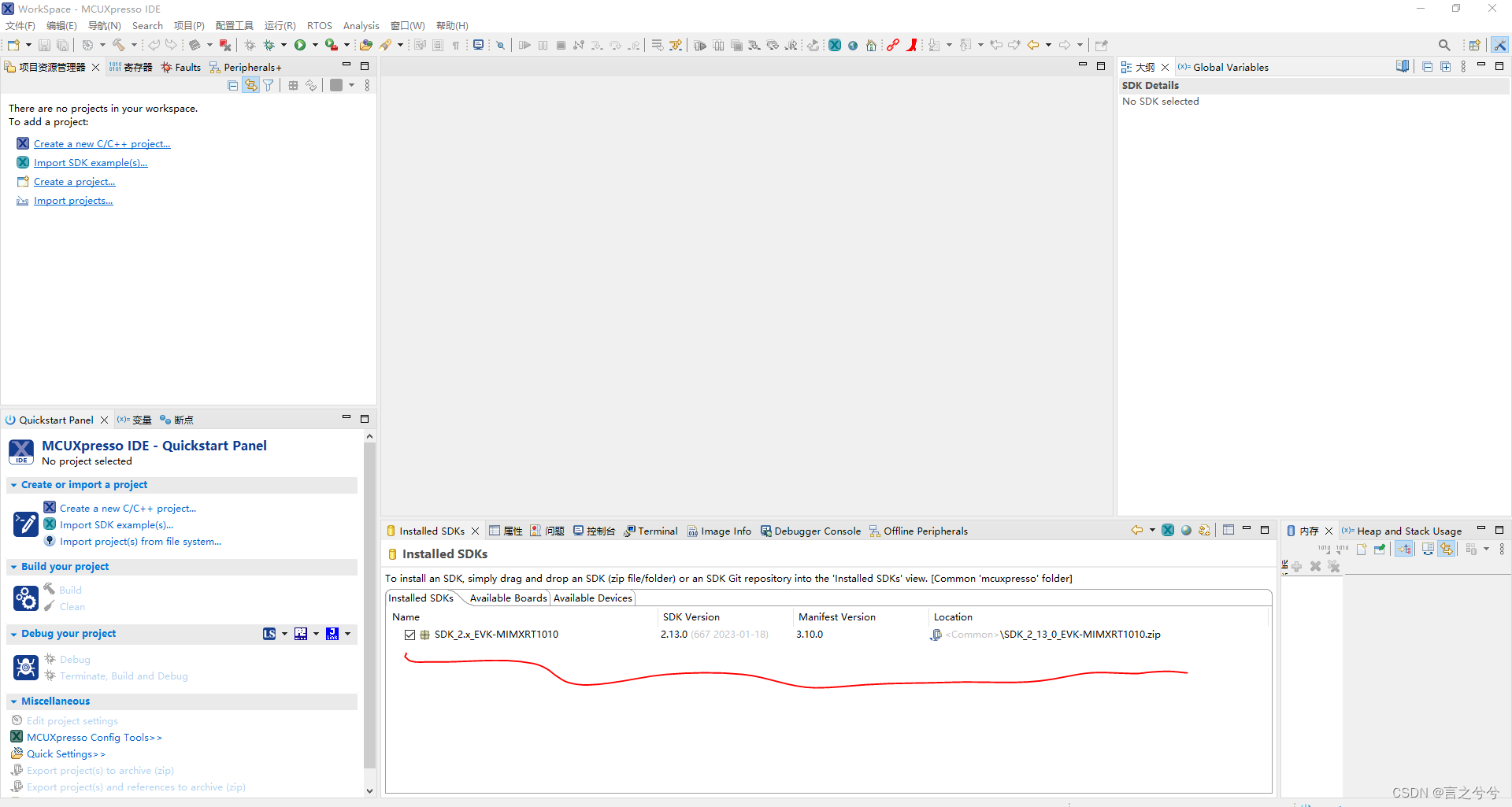Click the red link LinkServer icon
Viewport: 1512px width, 807px height.
click(893, 45)
